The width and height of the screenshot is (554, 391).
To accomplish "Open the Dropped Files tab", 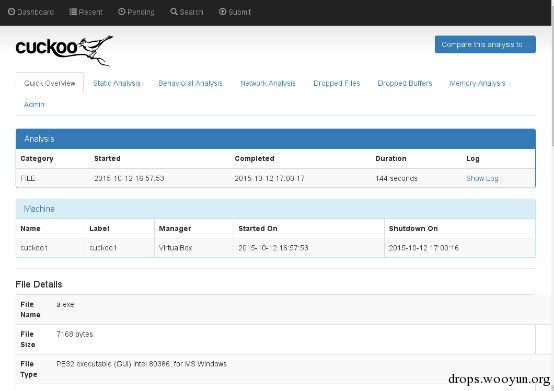I will click(337, 83).
